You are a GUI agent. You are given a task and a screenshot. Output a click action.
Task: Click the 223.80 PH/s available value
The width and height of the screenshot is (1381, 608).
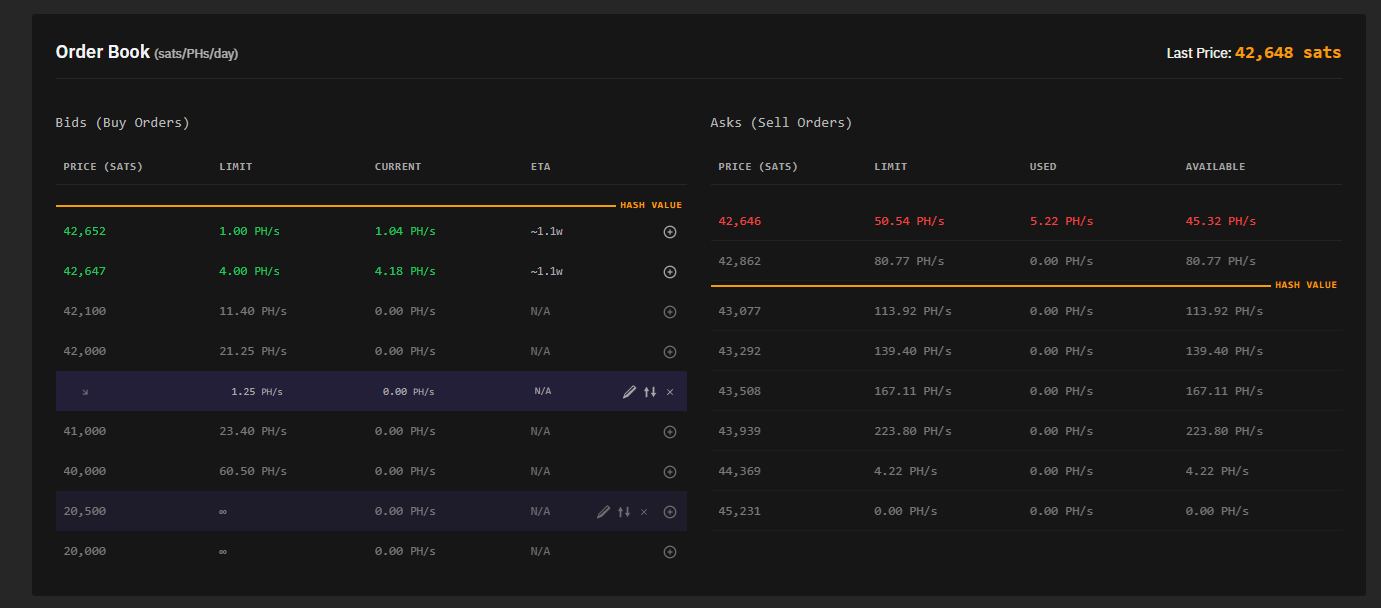click(1224, 431)
